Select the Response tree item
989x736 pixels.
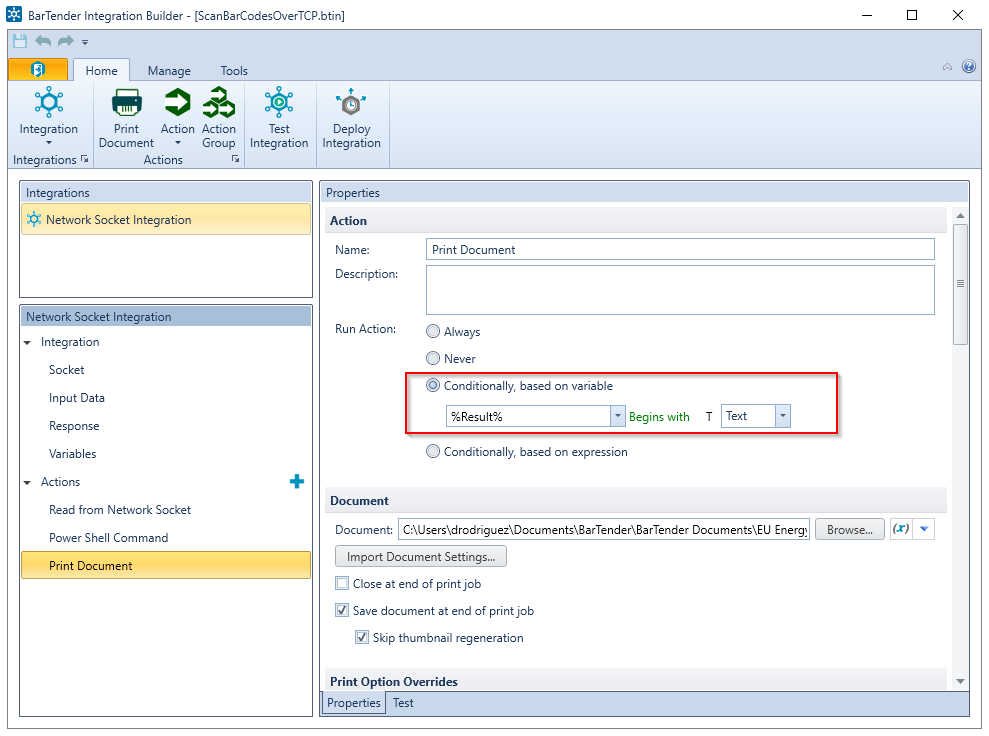tap(74, 426)
